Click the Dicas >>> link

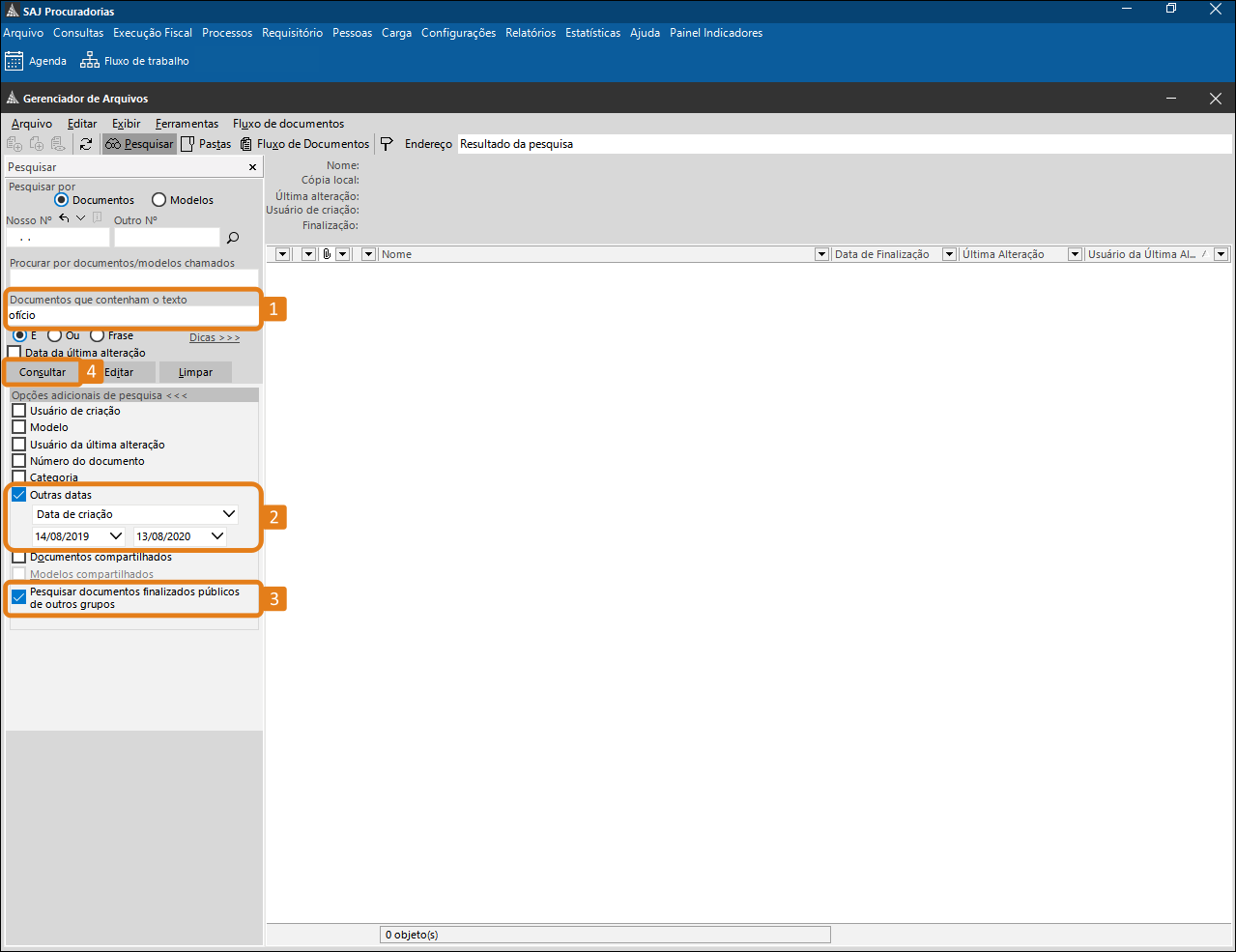click(215, 337)
